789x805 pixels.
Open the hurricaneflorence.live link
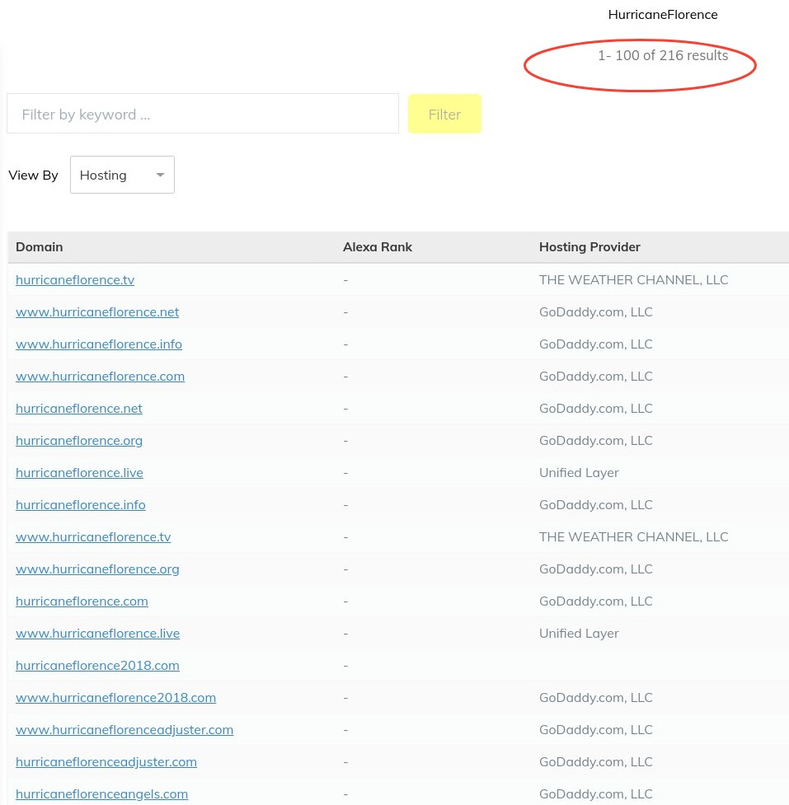point(79,473)
